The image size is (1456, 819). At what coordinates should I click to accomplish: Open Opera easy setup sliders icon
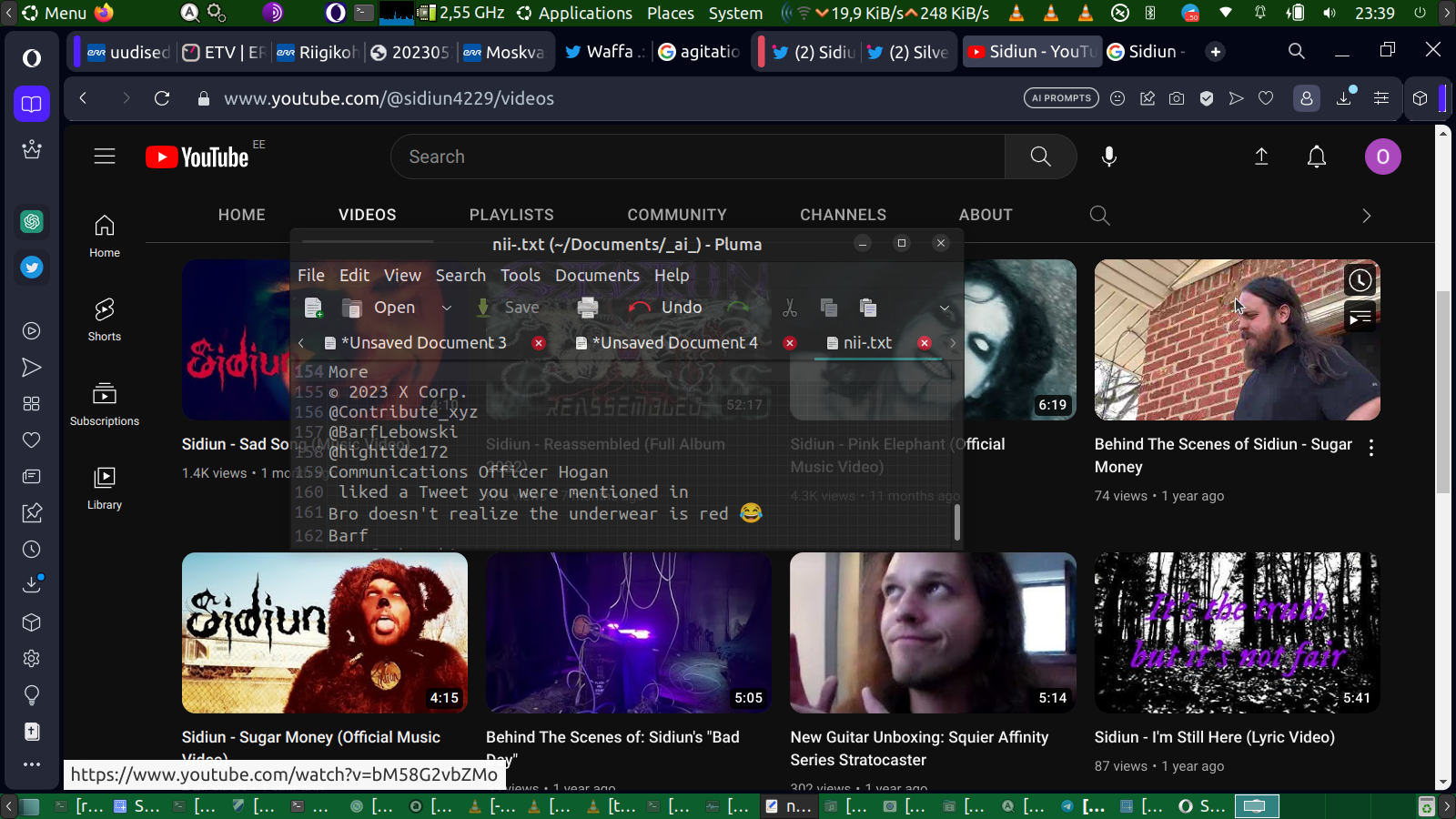coord(1381,98)
